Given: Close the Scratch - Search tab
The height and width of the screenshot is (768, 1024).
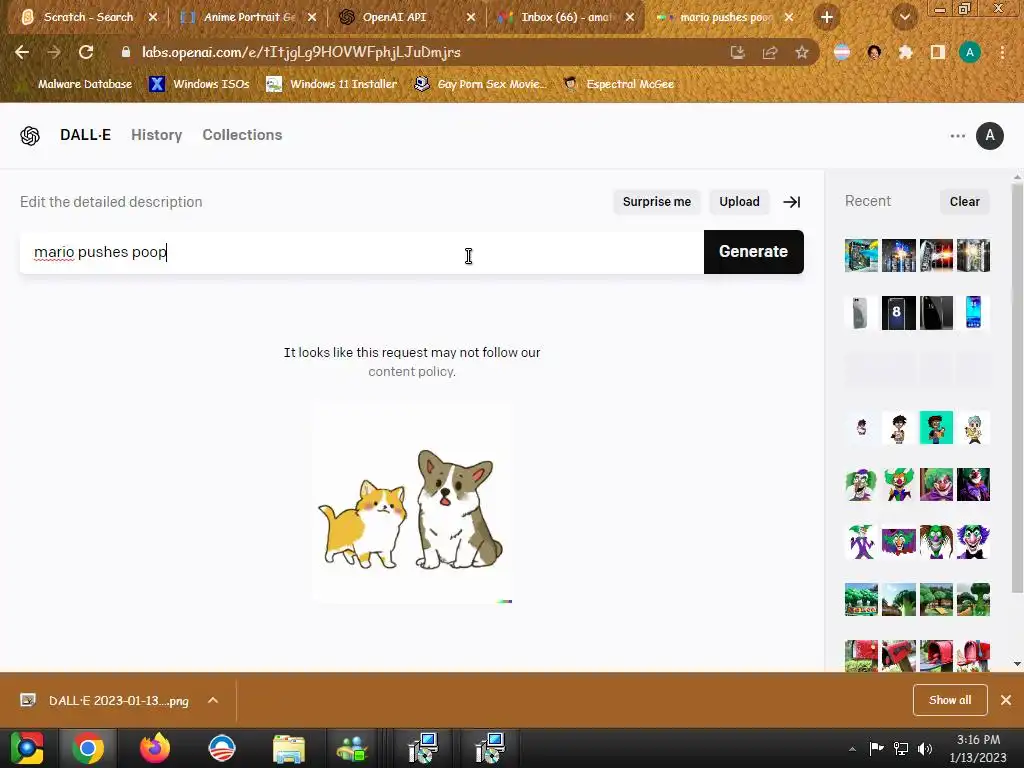Looking at the screenshot, I should click(x=153, y=18).
